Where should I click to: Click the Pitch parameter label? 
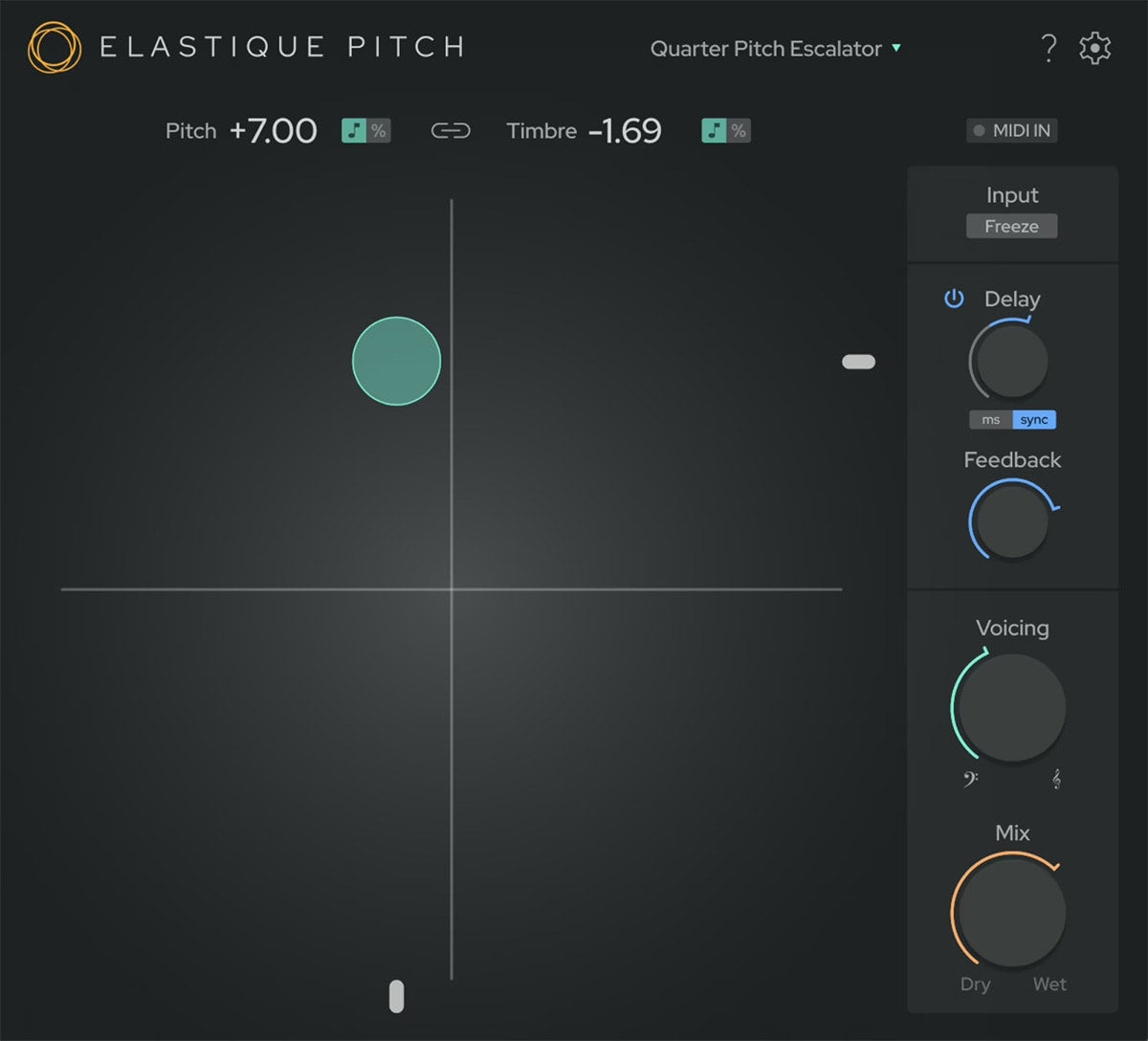coord(190,130)
